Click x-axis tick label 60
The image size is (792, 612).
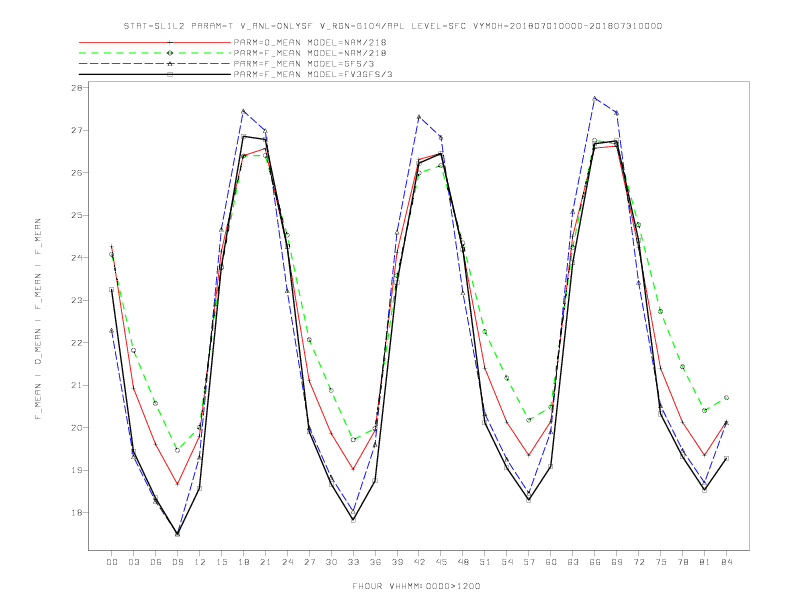pos(551,562)
